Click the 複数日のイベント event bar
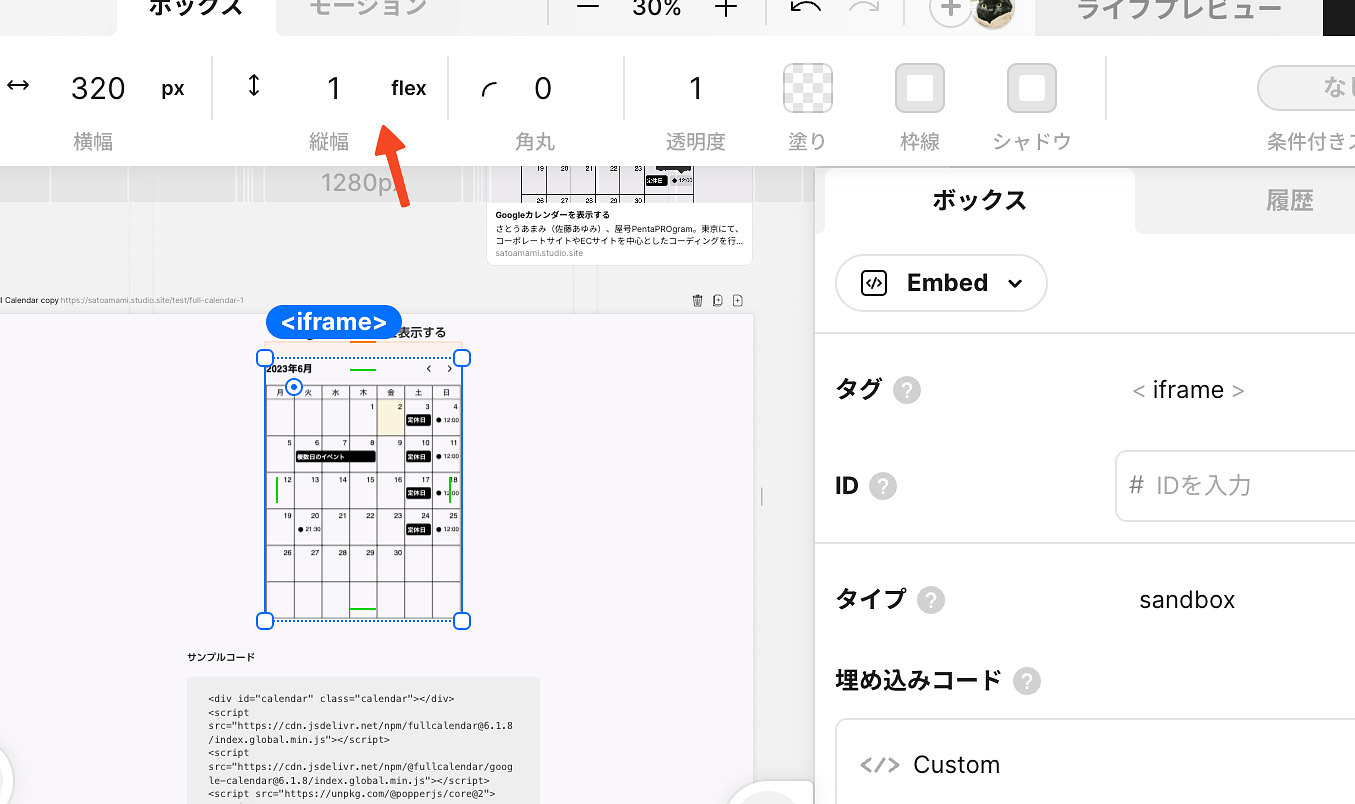The width and height of the screenshot is (1355, 804). (335, 456)
